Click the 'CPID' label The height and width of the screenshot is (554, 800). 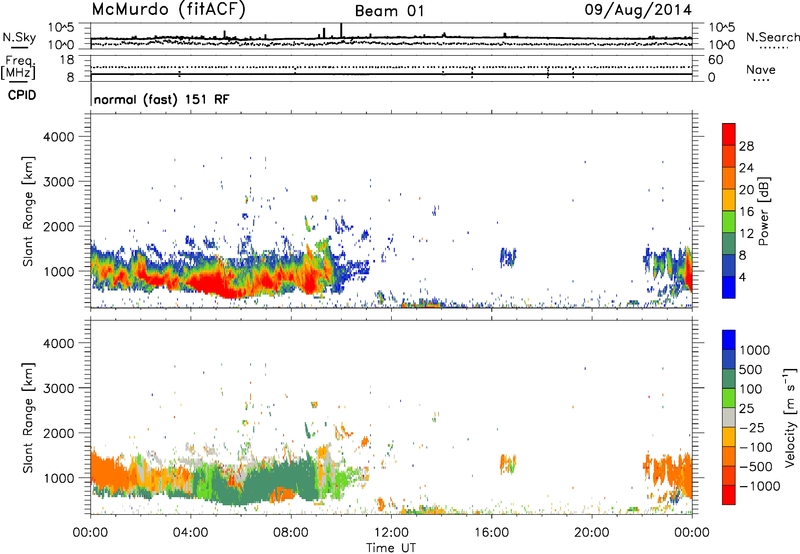click(22, 95)
